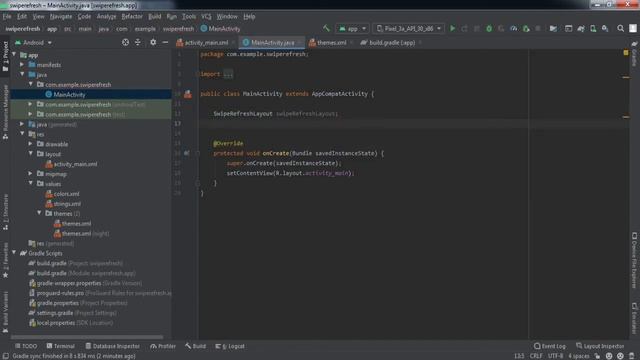Close the MainActivity.java editor tab
This screenshot has height=360, width=640.
299,42
